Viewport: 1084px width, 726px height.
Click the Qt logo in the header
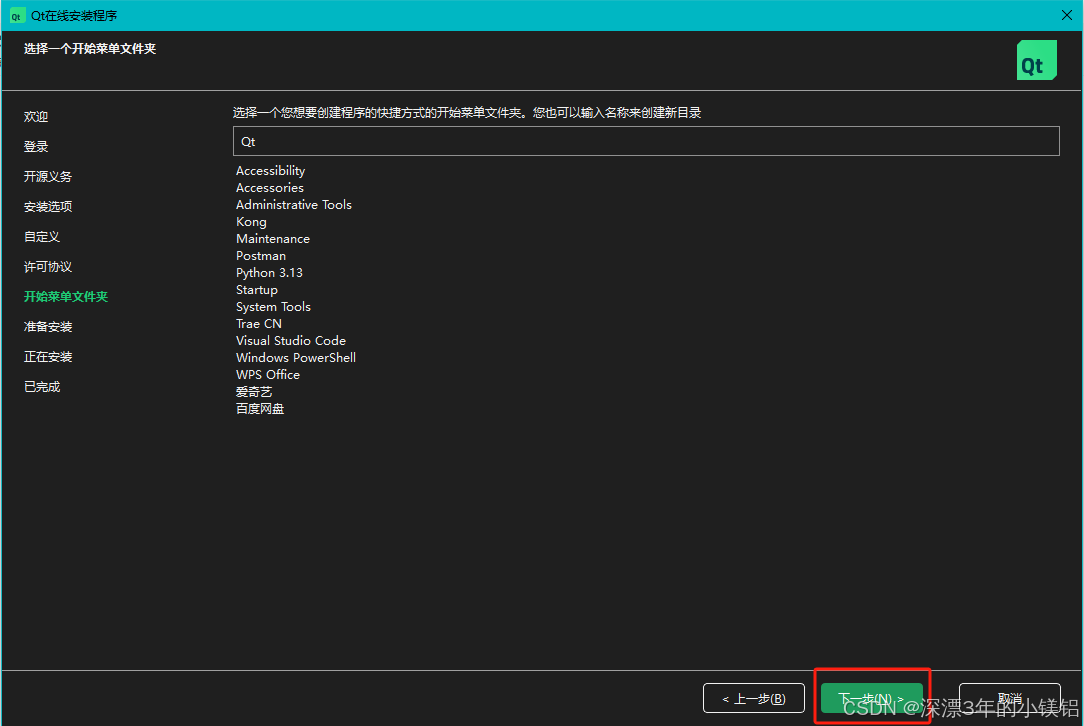1036,60
